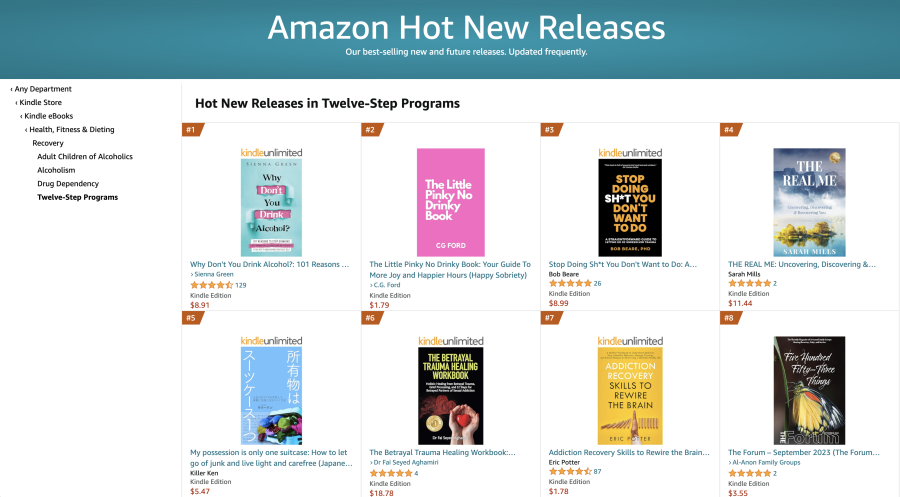
Task: Select the #4 rank badge
Action: pyautogui.click(x=731, y=130)
